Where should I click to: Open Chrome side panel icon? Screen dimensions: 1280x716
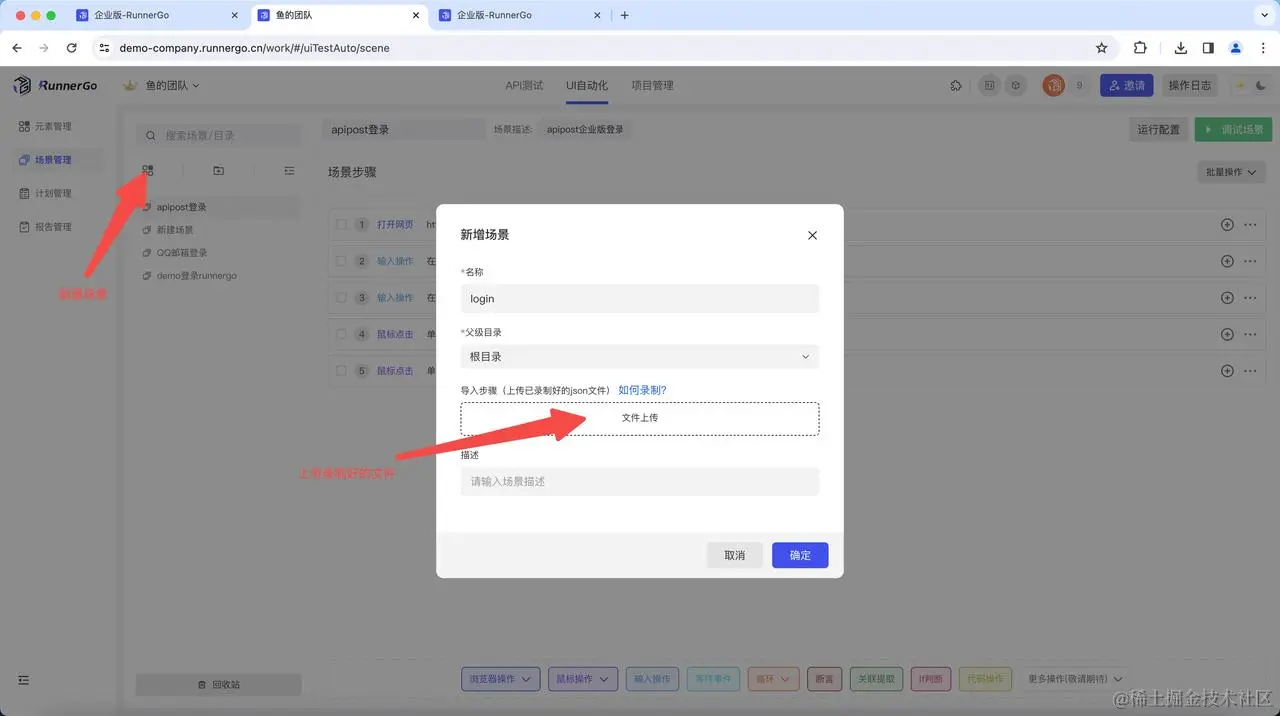click(1208, 47)
